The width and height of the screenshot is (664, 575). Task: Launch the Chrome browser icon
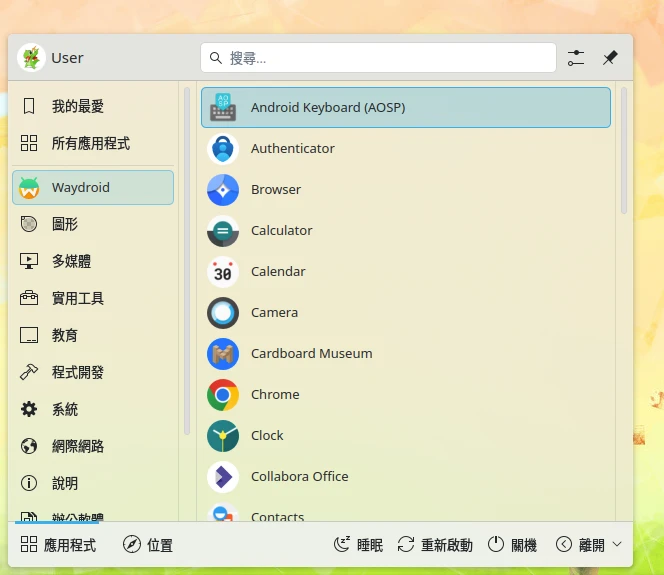click(223, 395)
